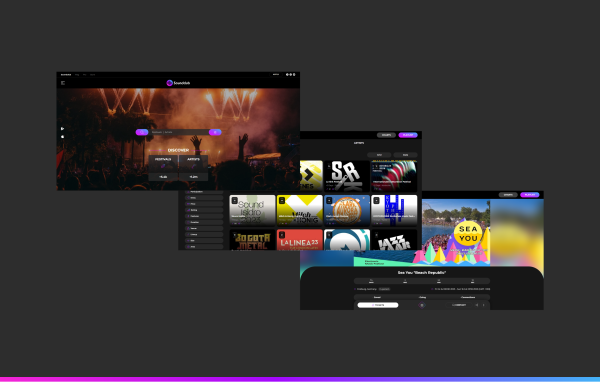Screen dimensions: 600x388
Task: Click the white Tickets button
Action: point(378,305)
